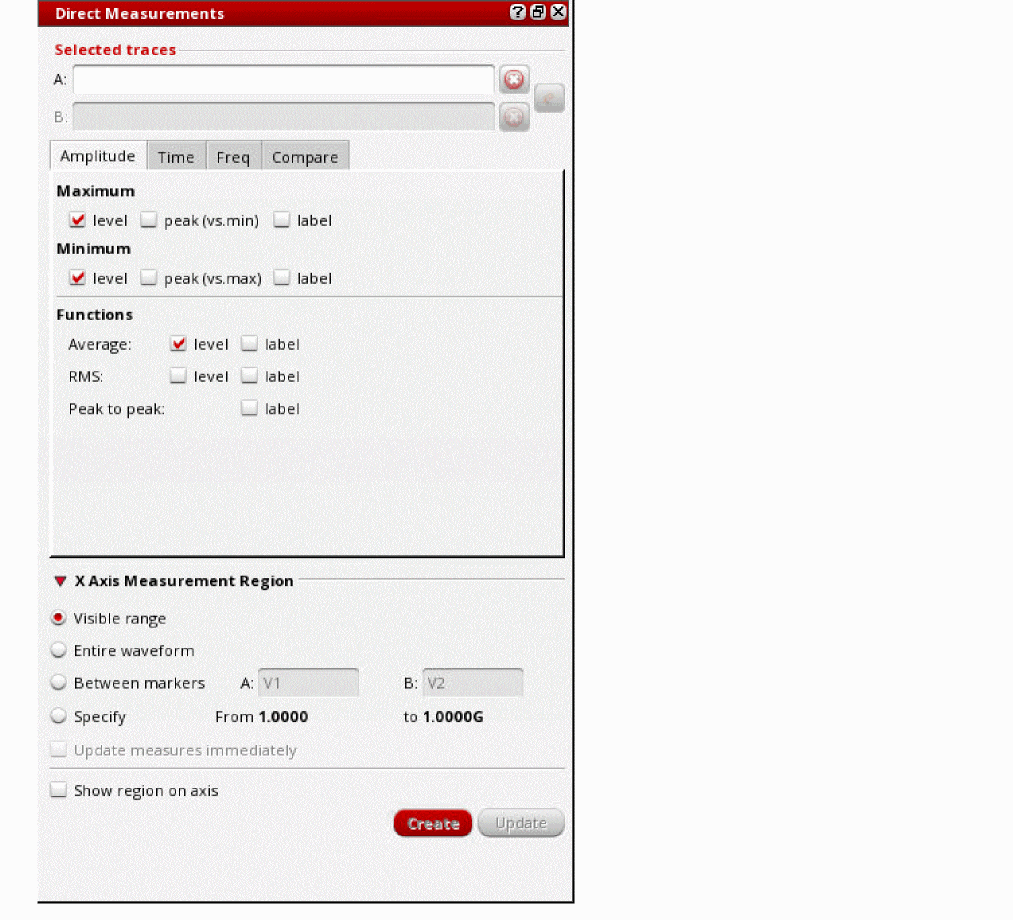Clear trace A with the red X icon
This screenshot has width=1013, height=920.
[514, 79]
